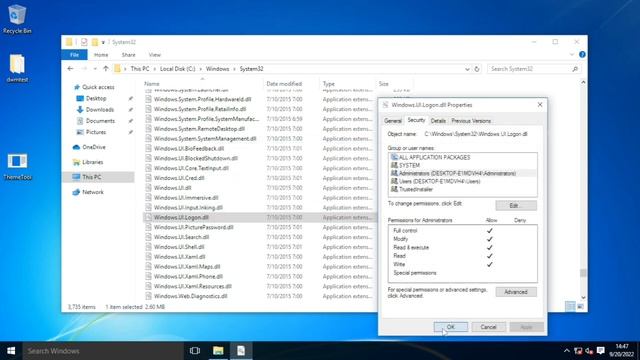
Task: Open recent locations dropdown arrow
Action: (95, 69)
